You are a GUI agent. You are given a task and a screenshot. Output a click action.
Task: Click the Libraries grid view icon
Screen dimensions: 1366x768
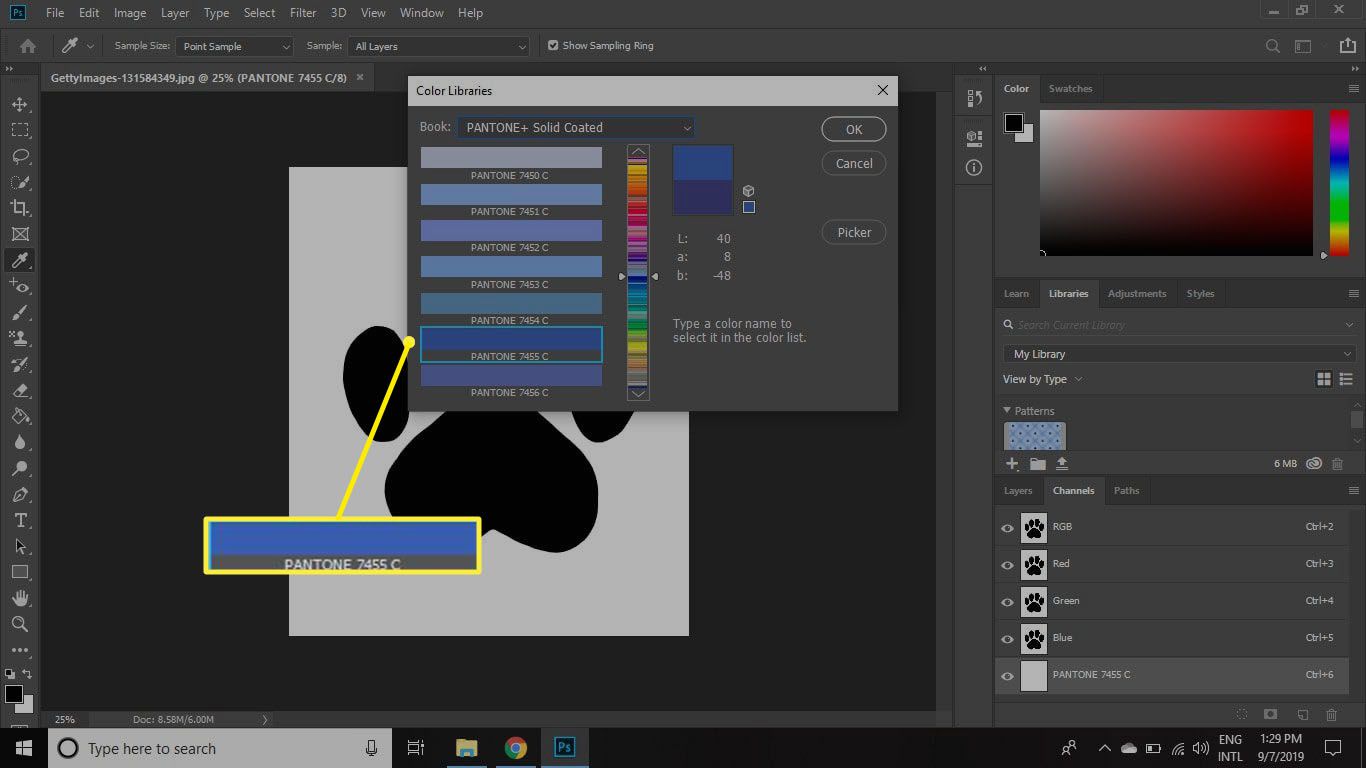pyautogui.click(x=1324, y=379)
